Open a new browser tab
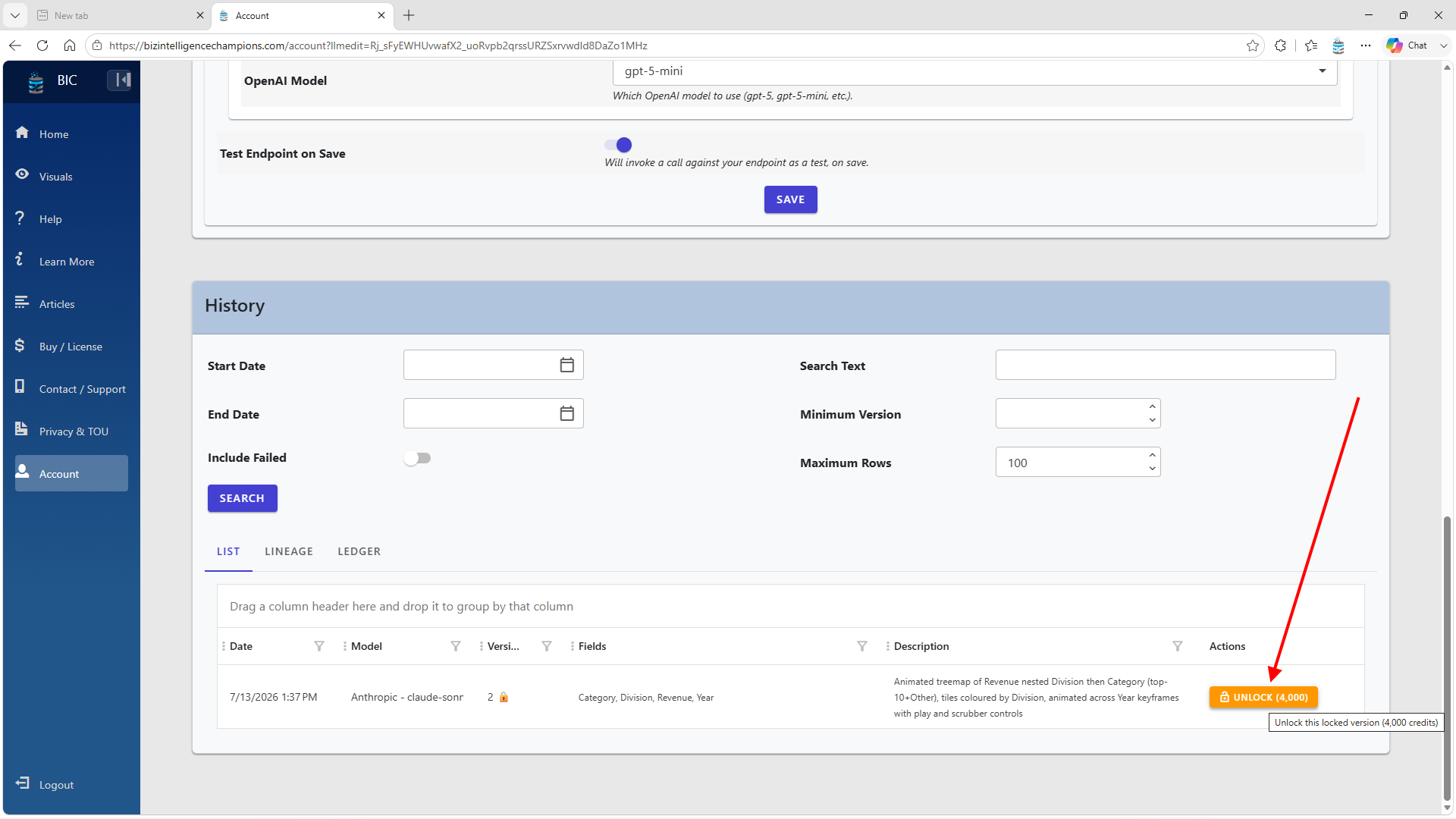This screenshot has width=1456, height=819. pyautogui.click(x=409, y=15)
